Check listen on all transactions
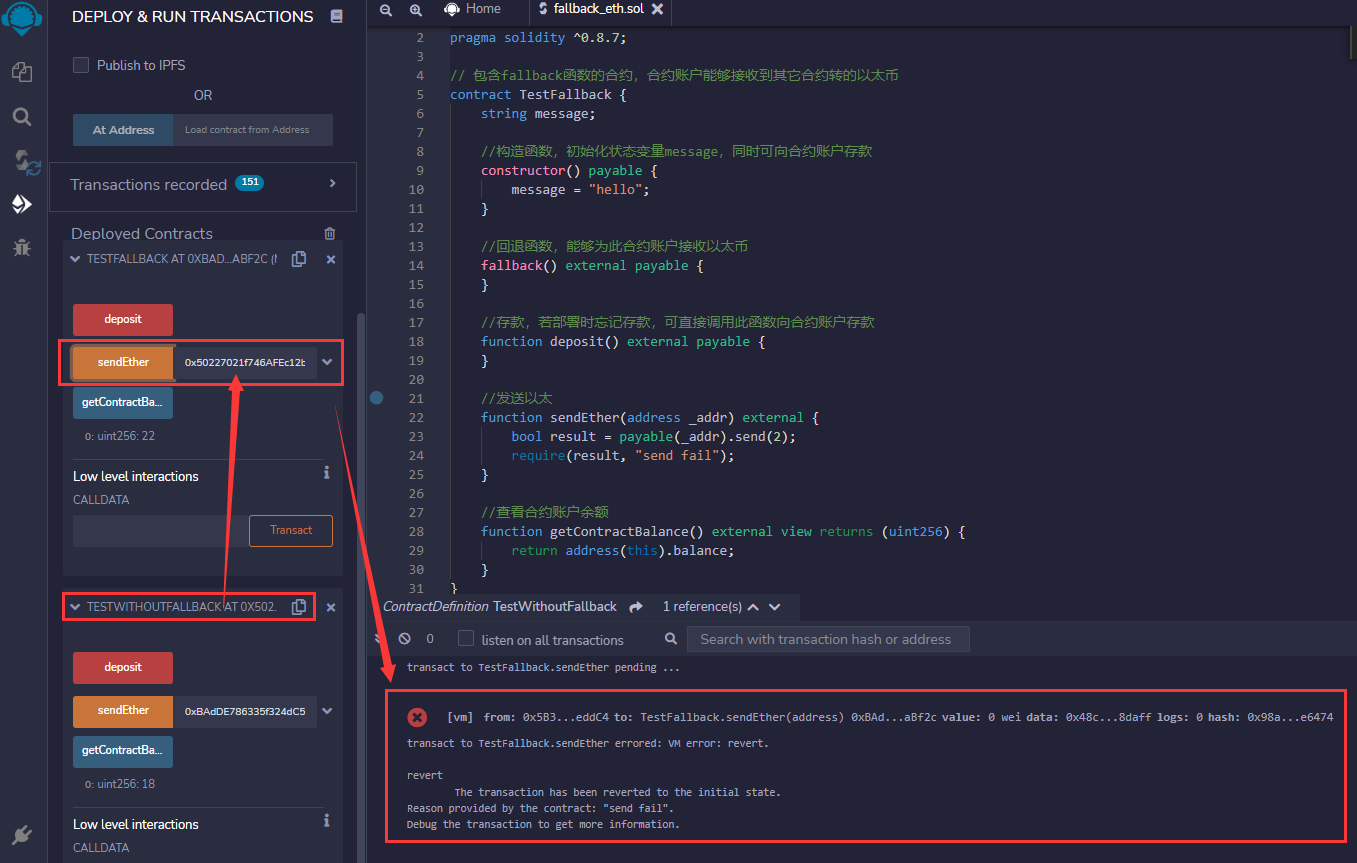1357x863 pixels. [x=466, y=639]
